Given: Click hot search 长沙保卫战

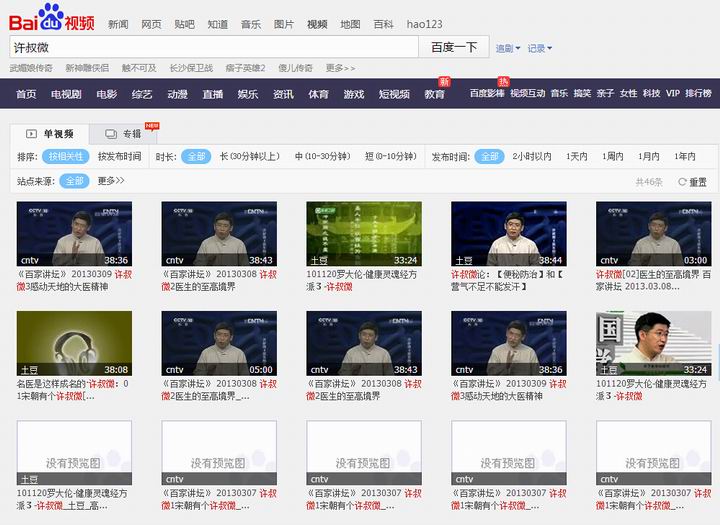Looking at the screenshot, I should (191, 68).
